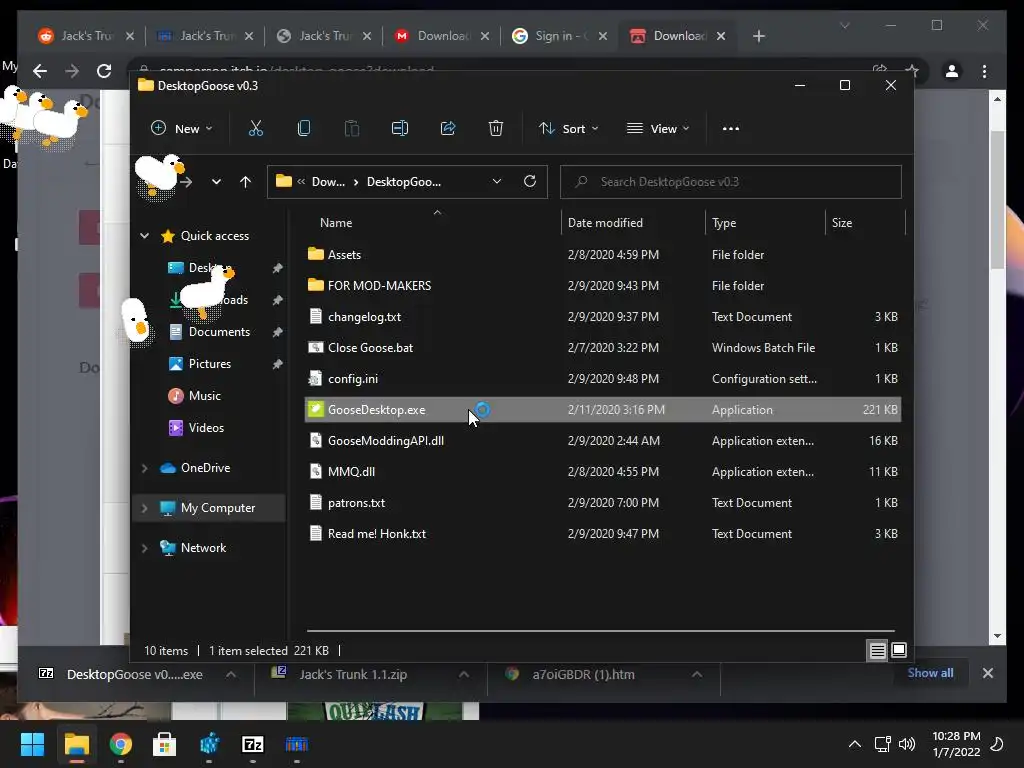The height and width of the screenshot is (768, 1024).
Task: Switch to details view layout icon
Action: coord(877,650)
